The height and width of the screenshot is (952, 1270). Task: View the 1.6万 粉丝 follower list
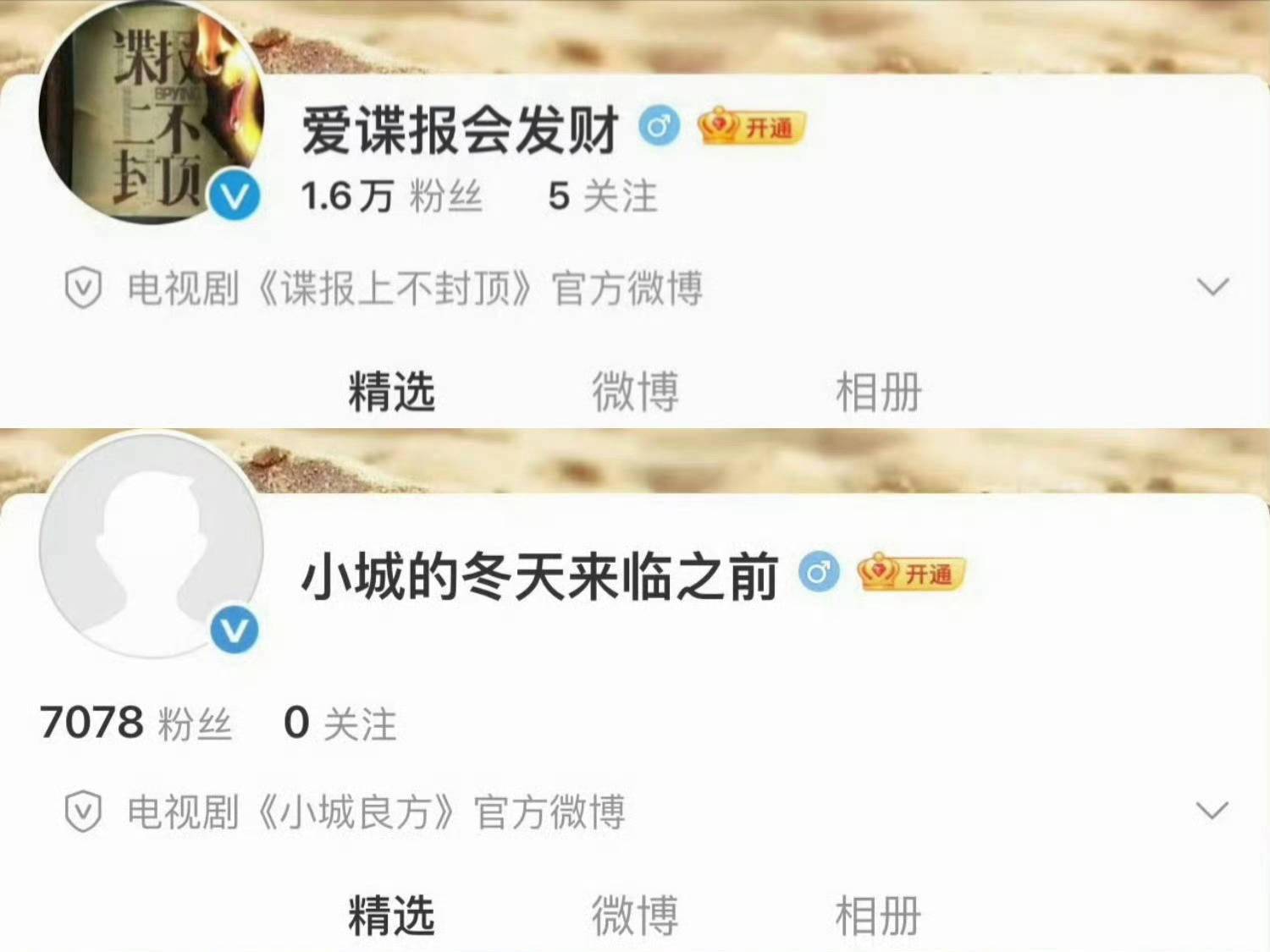point(392,196)
